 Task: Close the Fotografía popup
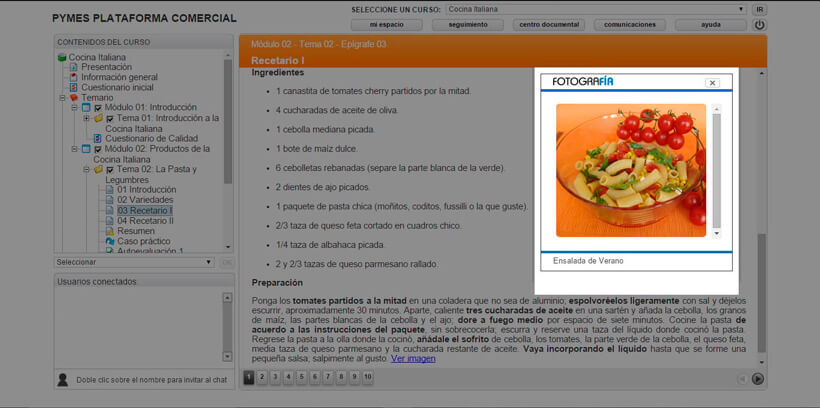712,83
